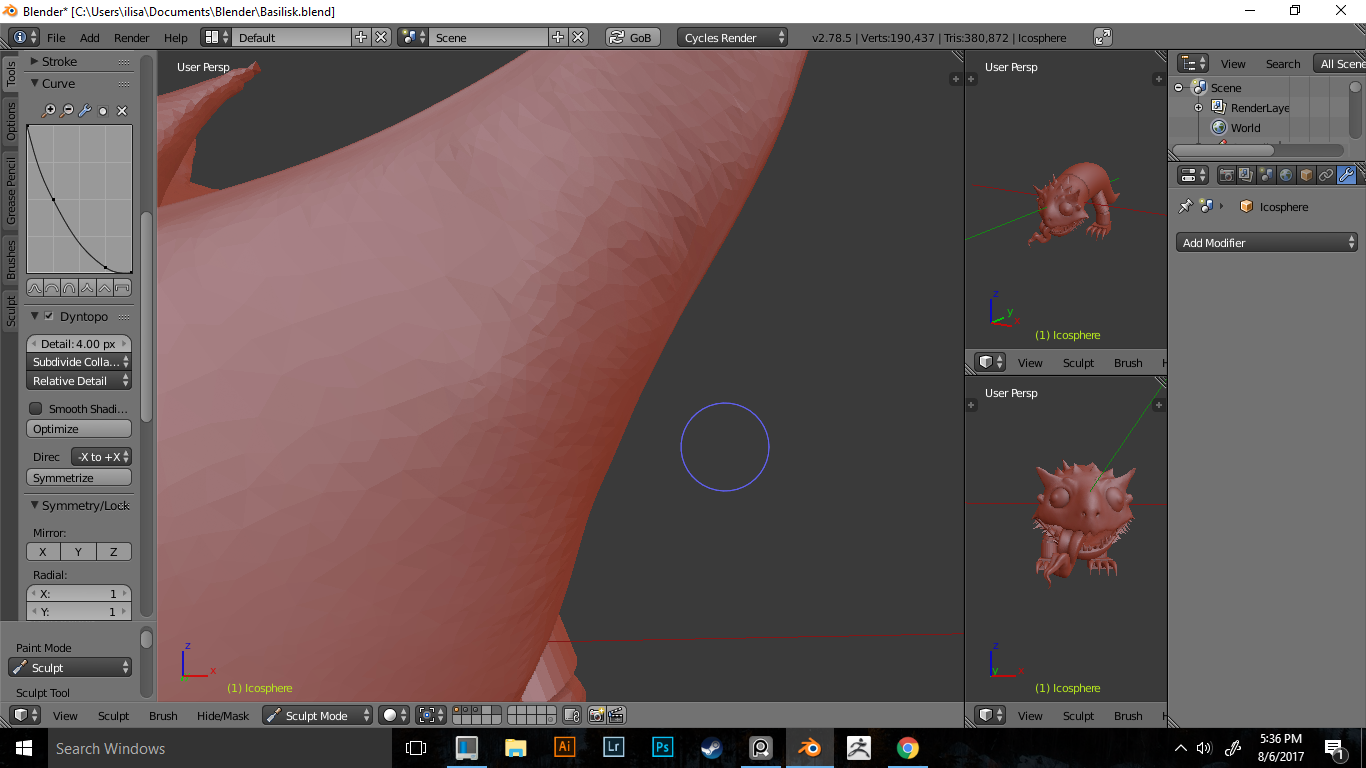Open the Sculpt Mode selector
This screenshot has width=1366, height=768.
(x=317, y=715)
